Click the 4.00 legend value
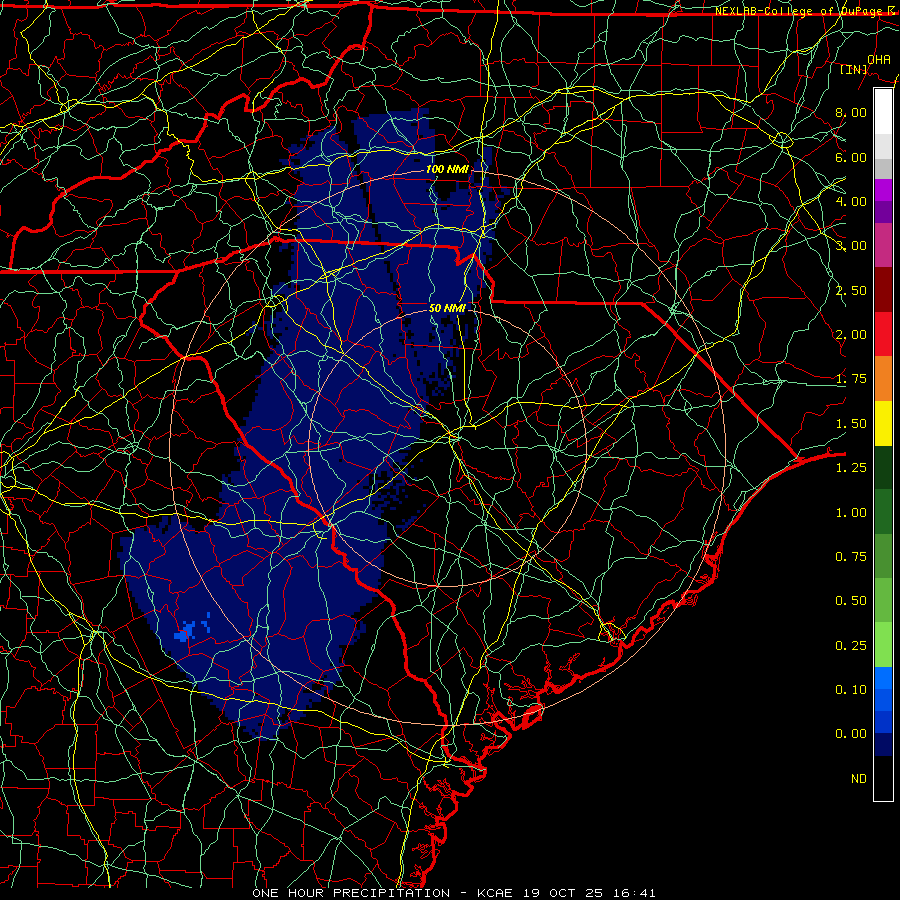900x900 pixels. [851, 201]
